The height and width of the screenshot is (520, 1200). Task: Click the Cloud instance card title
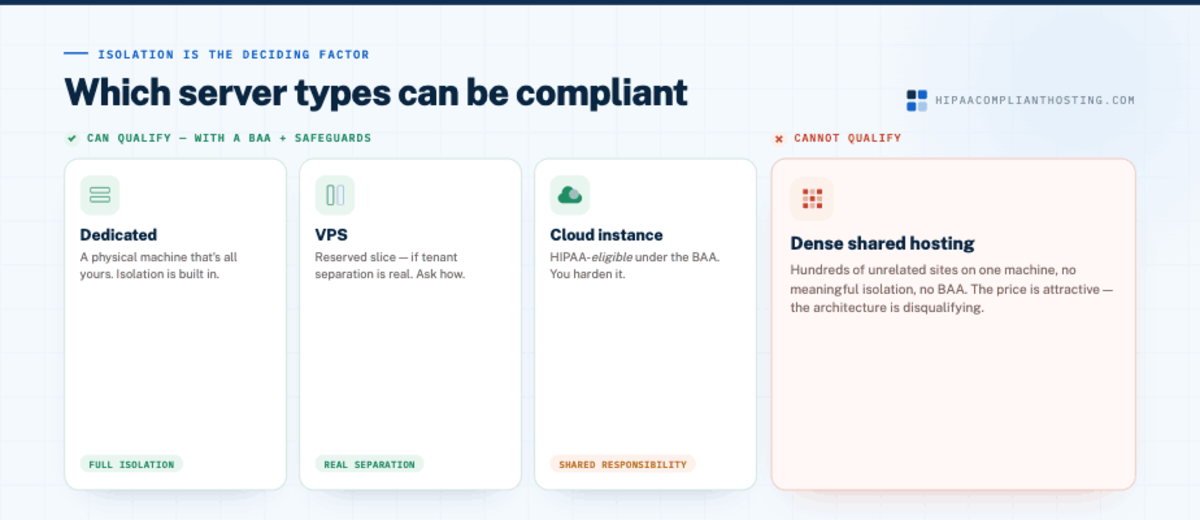click(606, 235)
